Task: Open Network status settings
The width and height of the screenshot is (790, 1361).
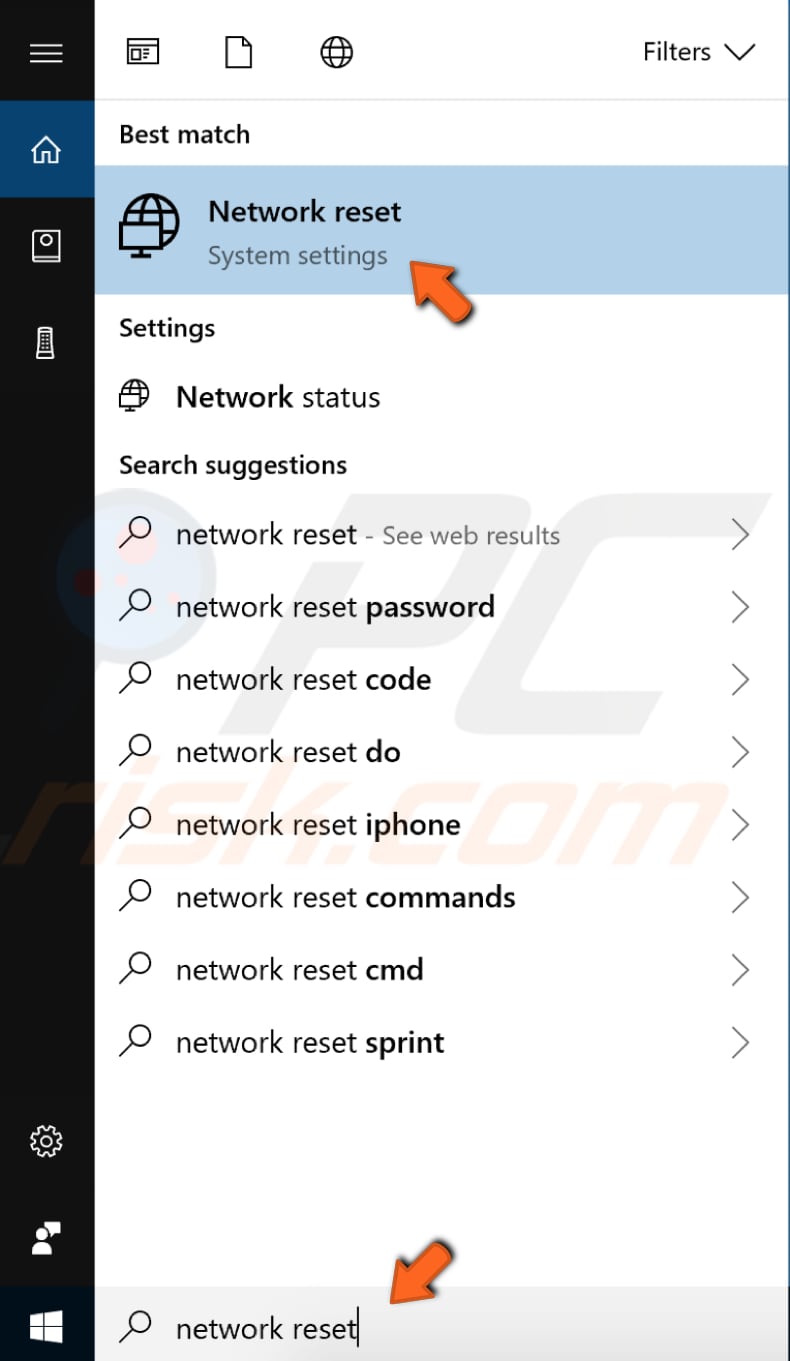Action: 277,396
